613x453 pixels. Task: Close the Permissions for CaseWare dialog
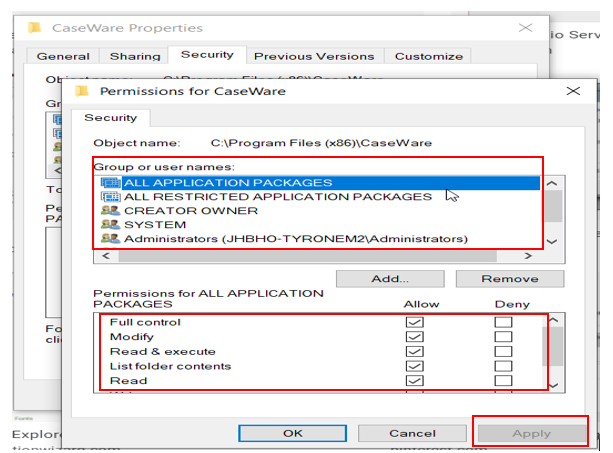tap(573, 91)
